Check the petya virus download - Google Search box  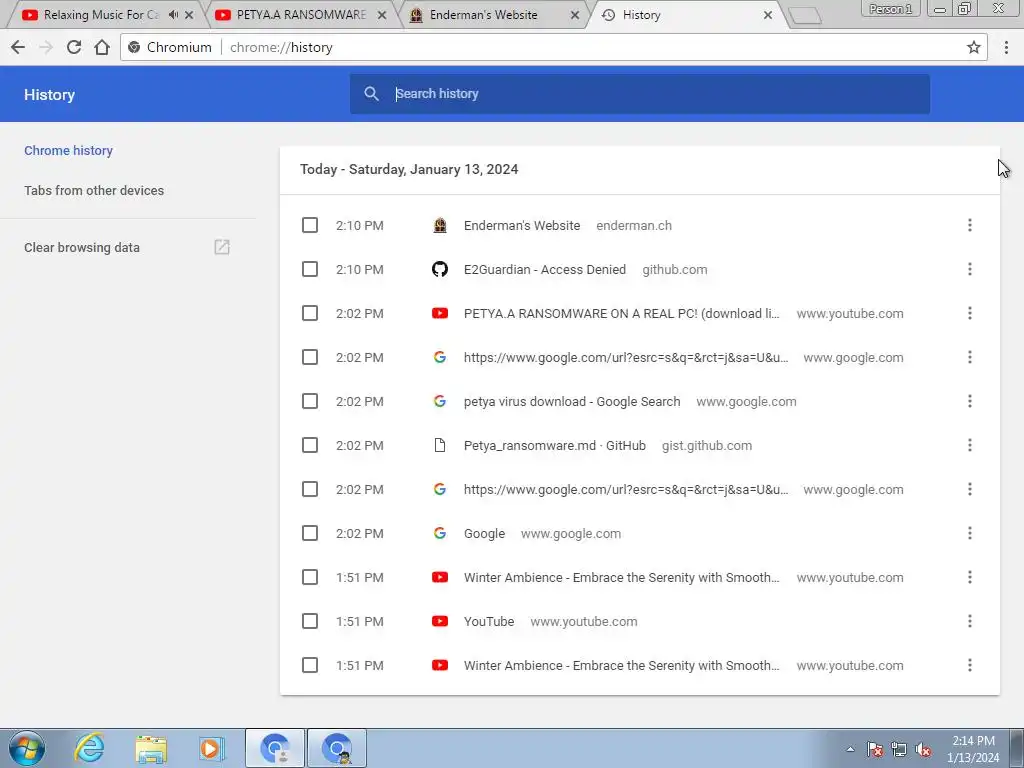pos(310,401)
